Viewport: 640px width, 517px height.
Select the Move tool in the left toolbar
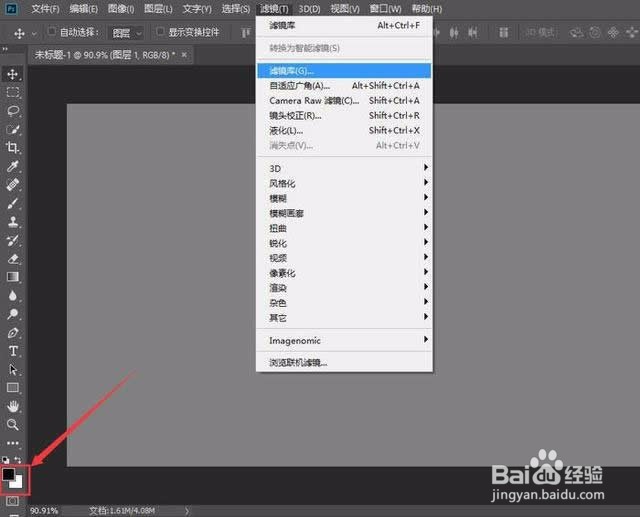click(13, 74)
